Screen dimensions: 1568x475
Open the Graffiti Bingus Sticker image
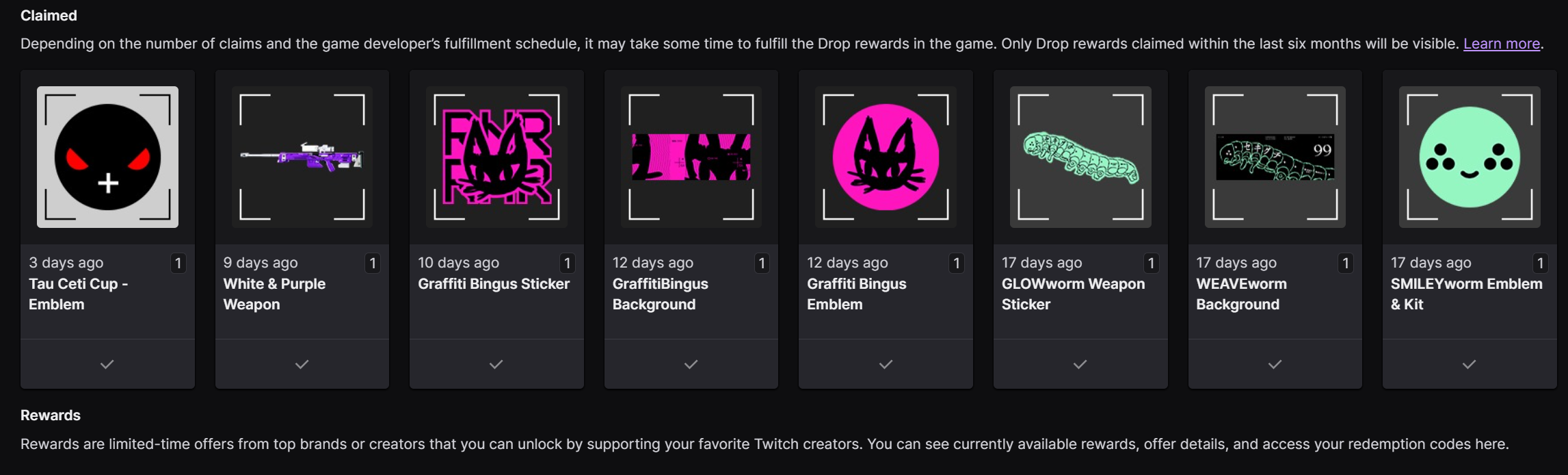click(x=496, y=157)
